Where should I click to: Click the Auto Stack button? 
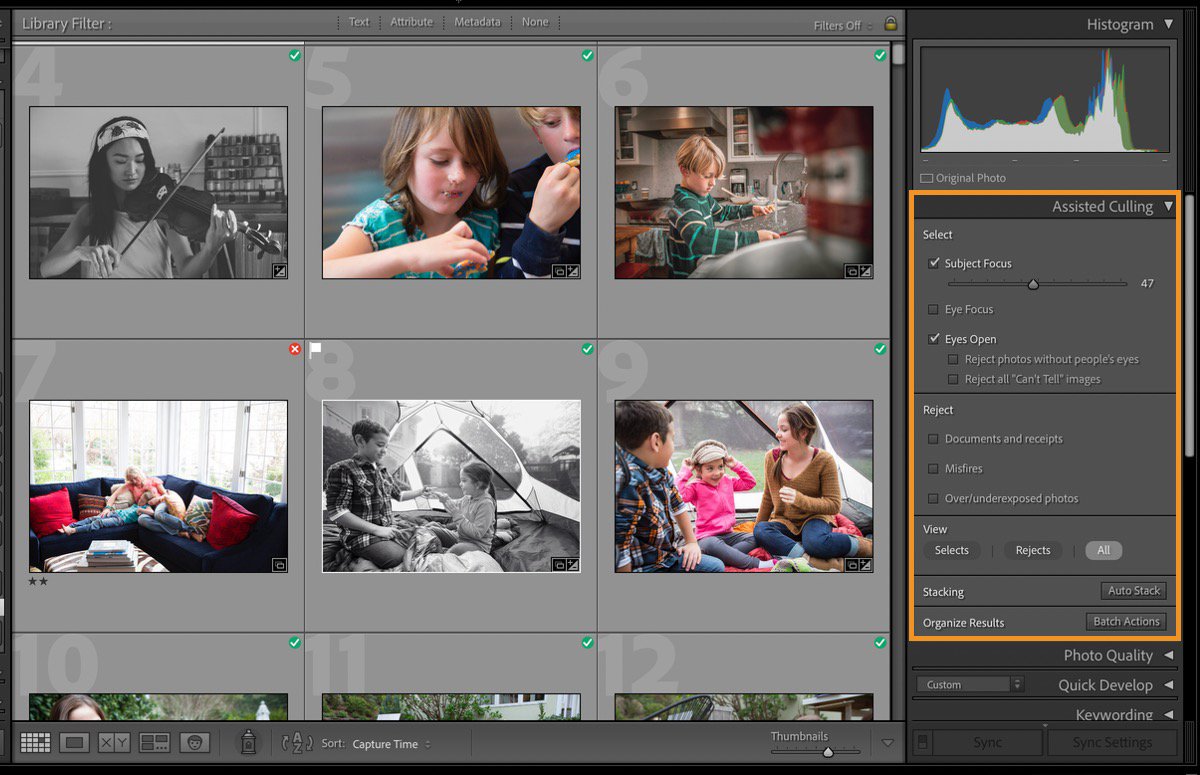pyautogui.click(x=1133, y=590)
